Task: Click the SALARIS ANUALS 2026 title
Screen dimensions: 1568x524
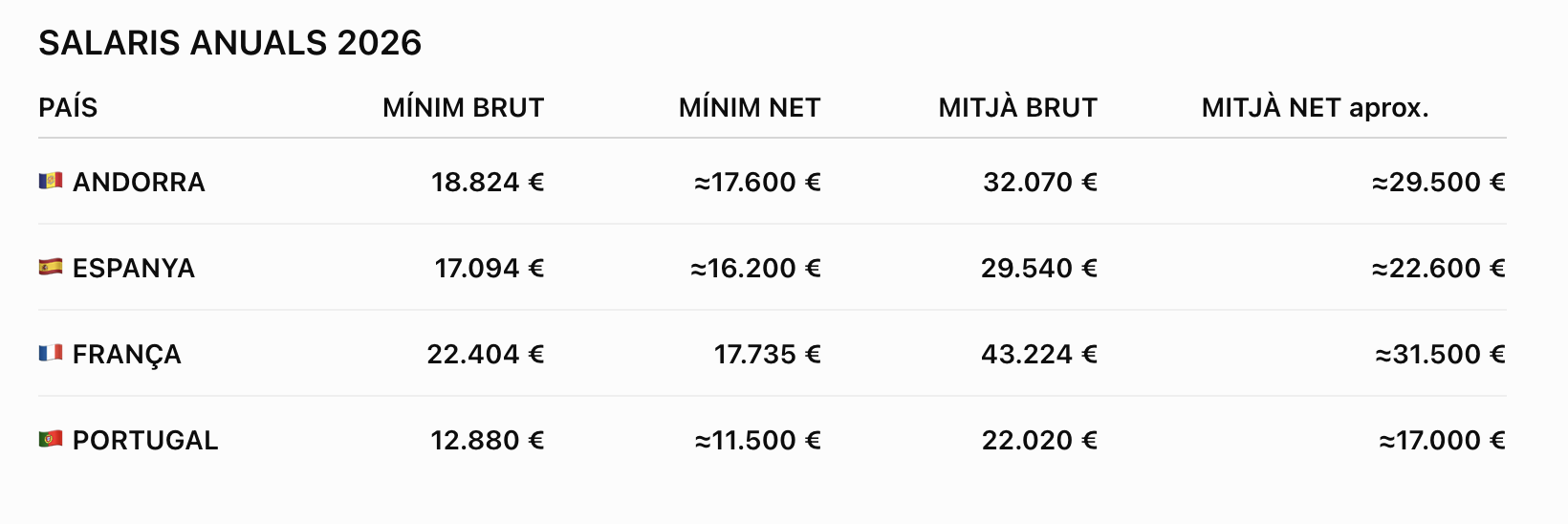Action: tap(229, 43)
